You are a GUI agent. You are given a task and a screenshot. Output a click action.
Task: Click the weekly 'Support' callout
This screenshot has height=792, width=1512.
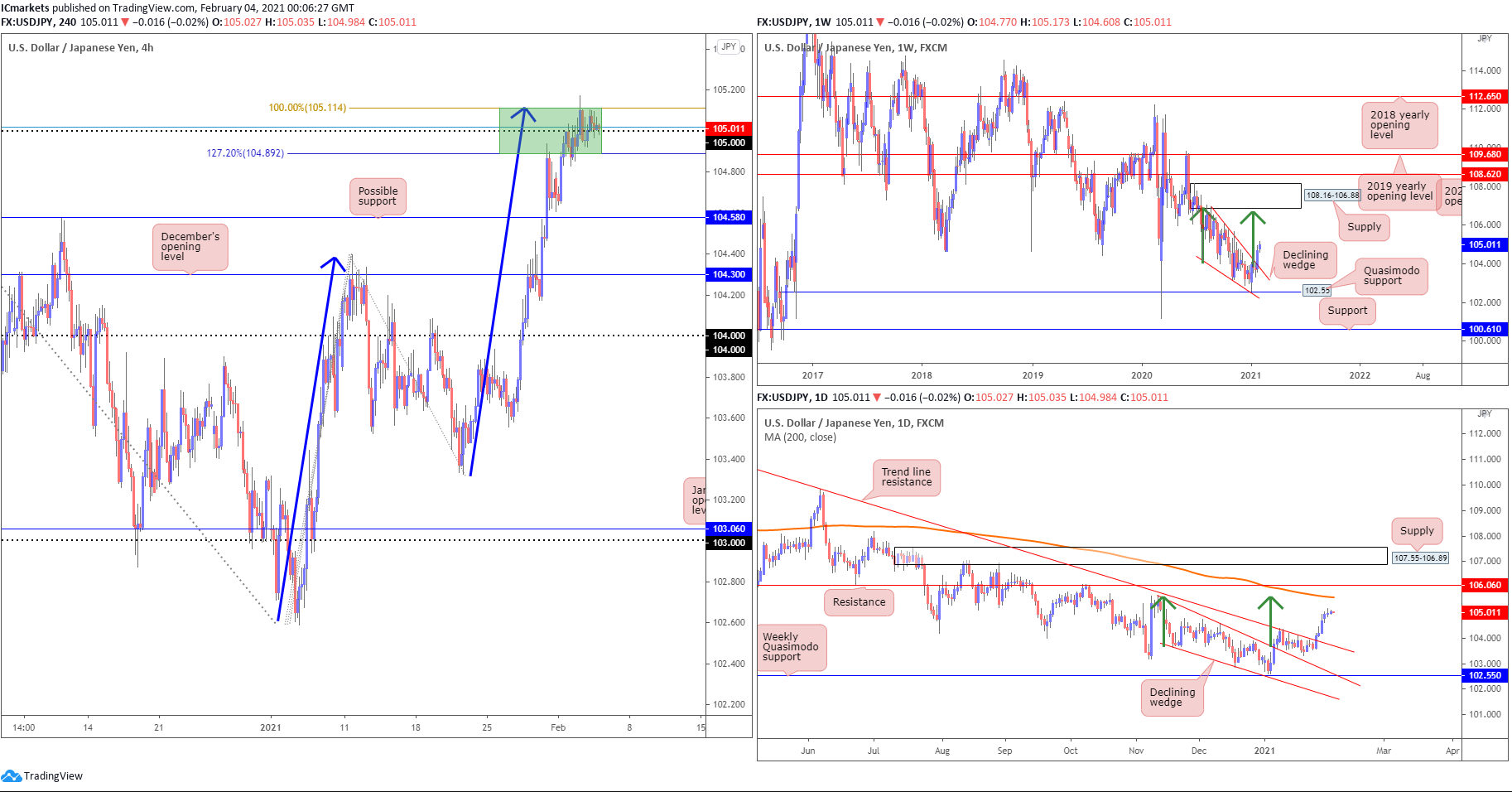pos(1347,311)
